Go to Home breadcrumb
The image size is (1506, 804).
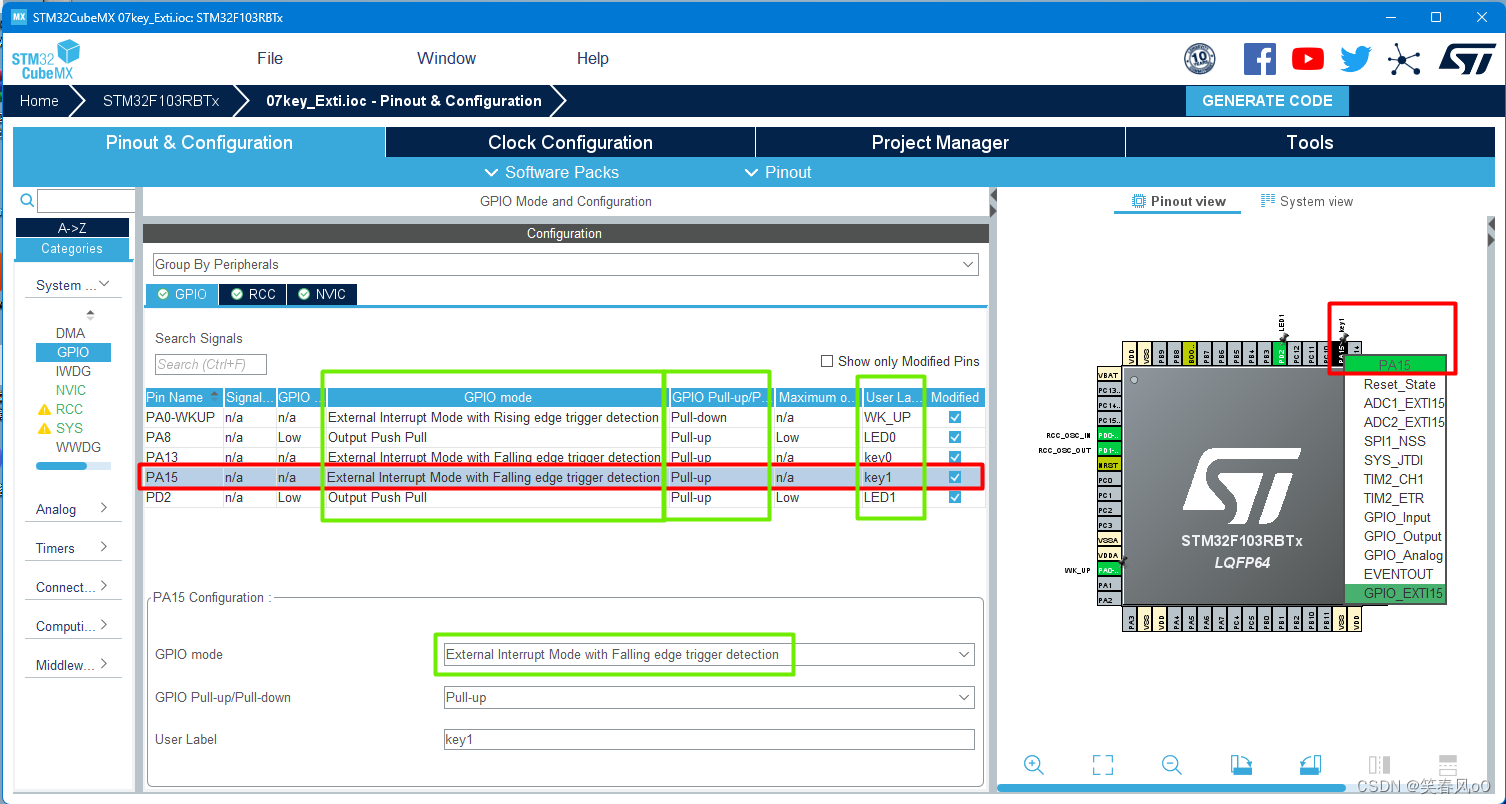coord(39,101)
